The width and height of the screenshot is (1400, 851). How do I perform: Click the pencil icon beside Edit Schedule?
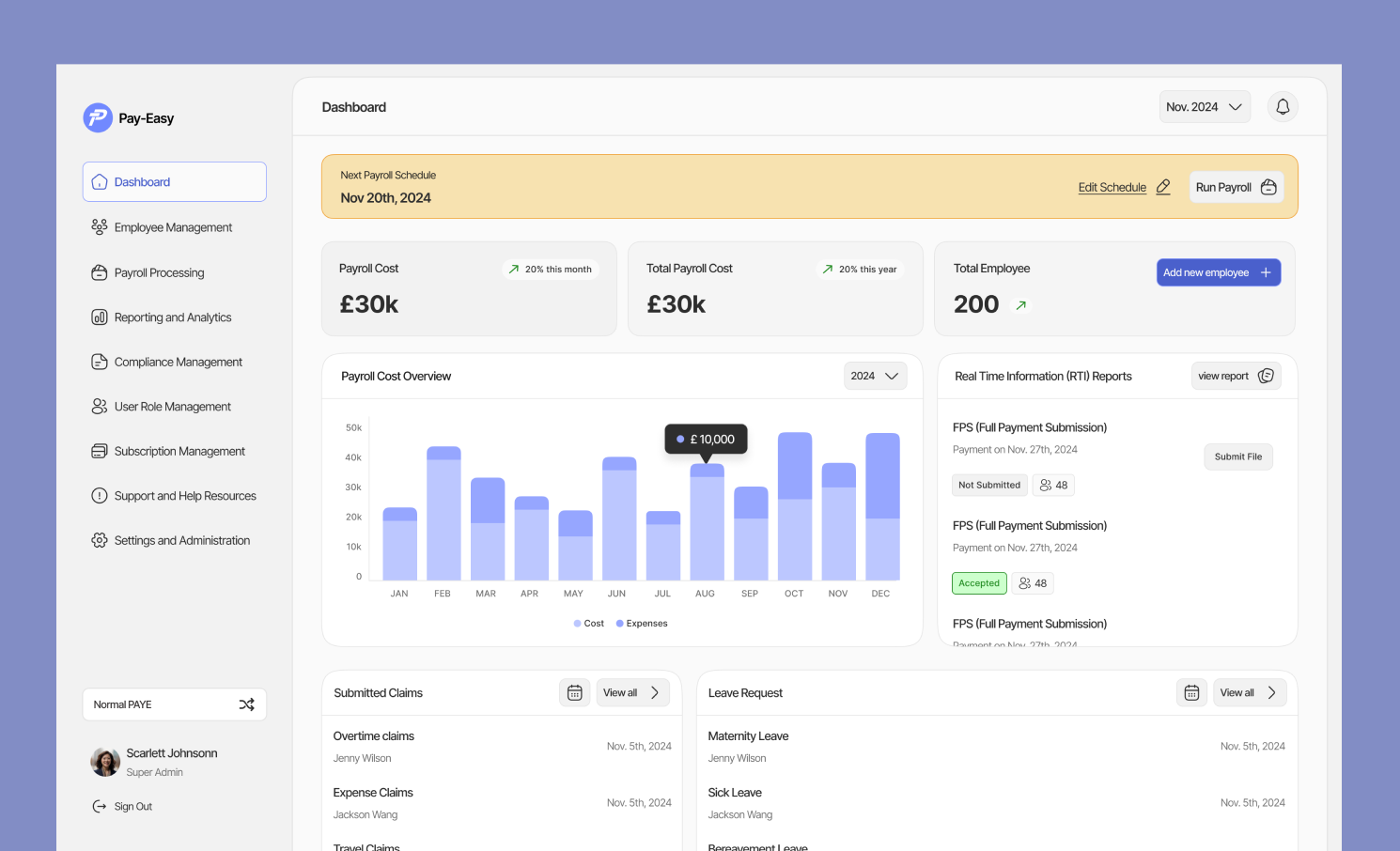(1163, 187)
